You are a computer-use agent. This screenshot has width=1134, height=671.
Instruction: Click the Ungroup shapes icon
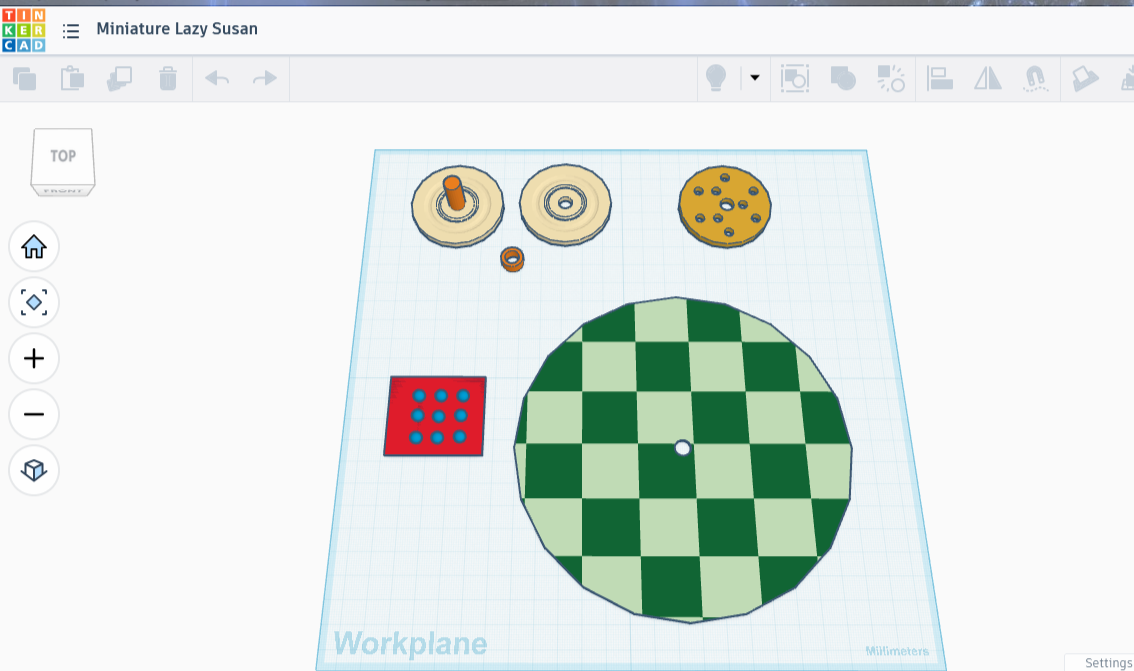[891, 78]
